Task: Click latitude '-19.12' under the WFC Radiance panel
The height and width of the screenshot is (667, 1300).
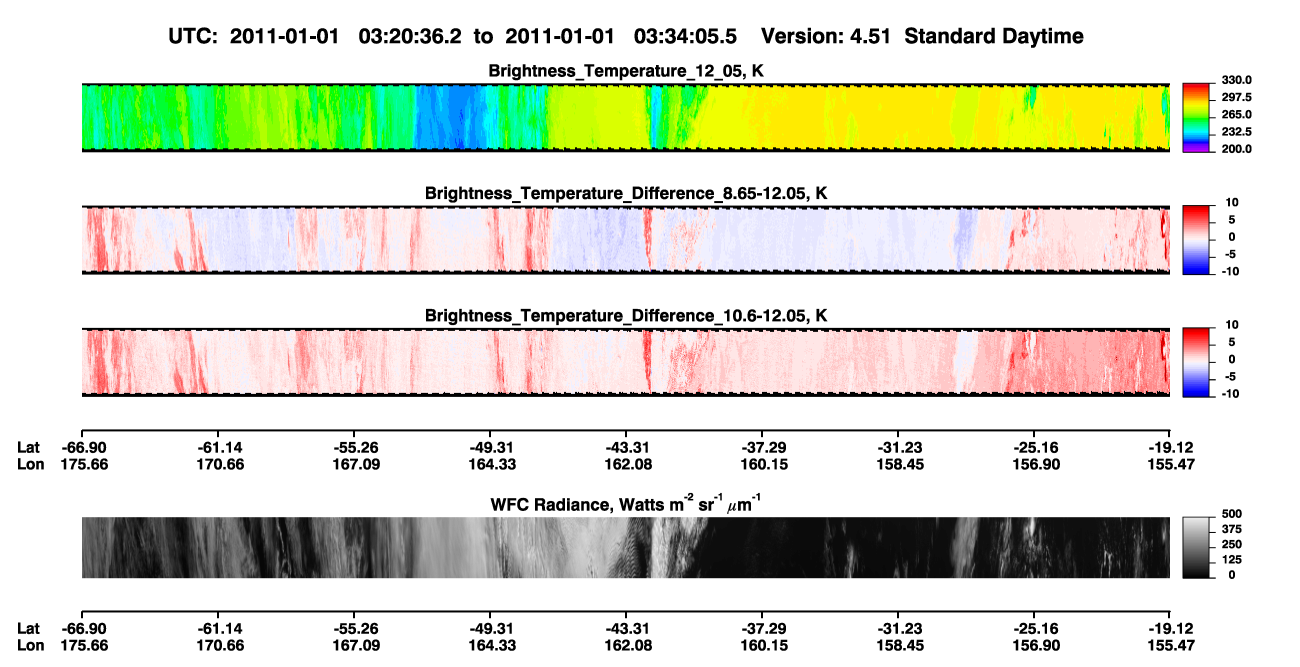Action: pyautogui.click(x=1170, y=628)
